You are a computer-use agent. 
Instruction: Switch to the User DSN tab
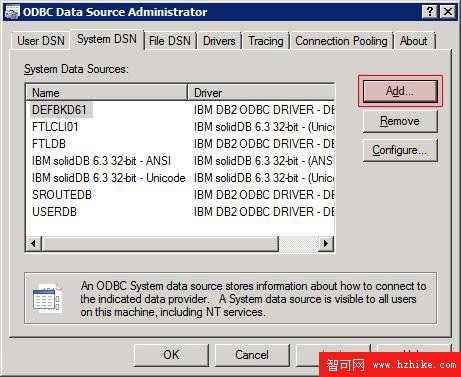[41, 41]
